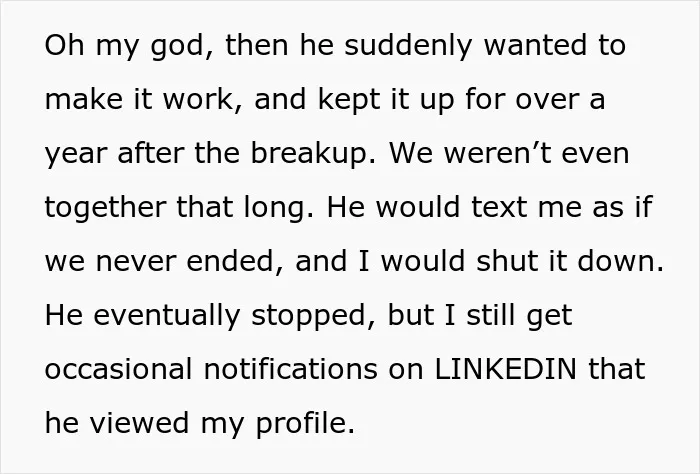Click the opening words 'Oh my god'
The height and width of the screenshot is (474, 700).
[x=124, y=46]
